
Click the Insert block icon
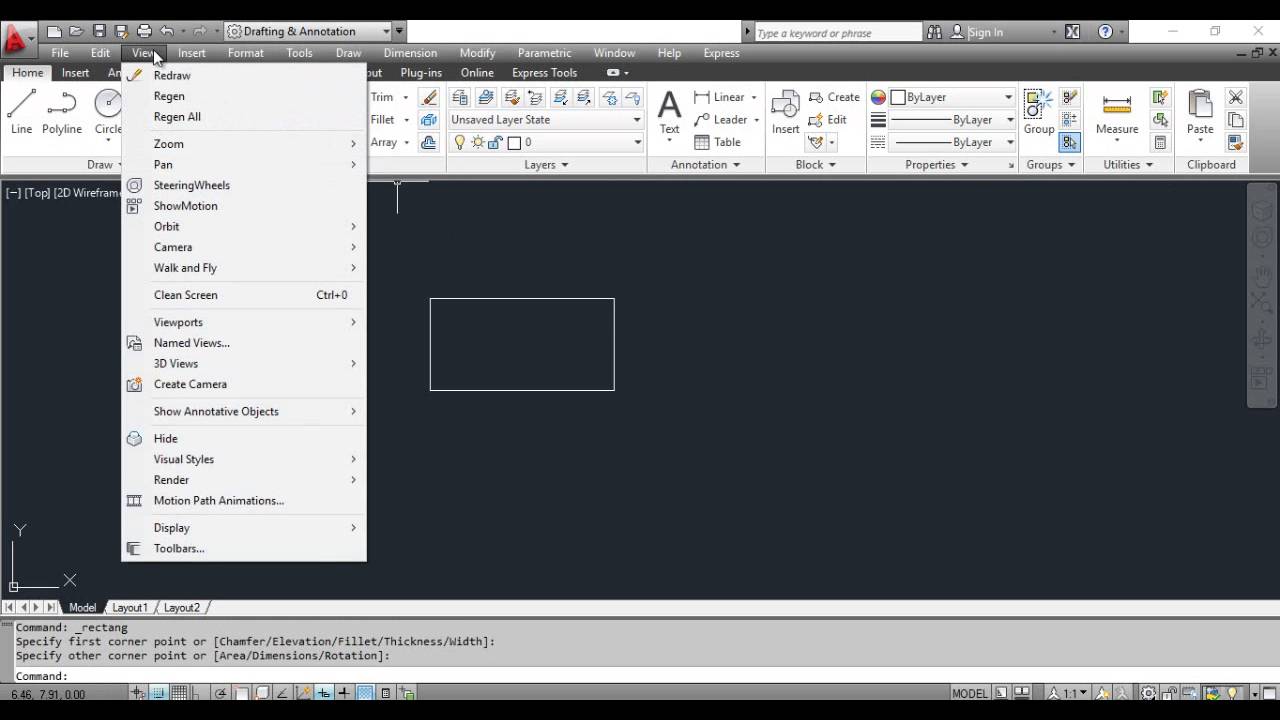785,112
